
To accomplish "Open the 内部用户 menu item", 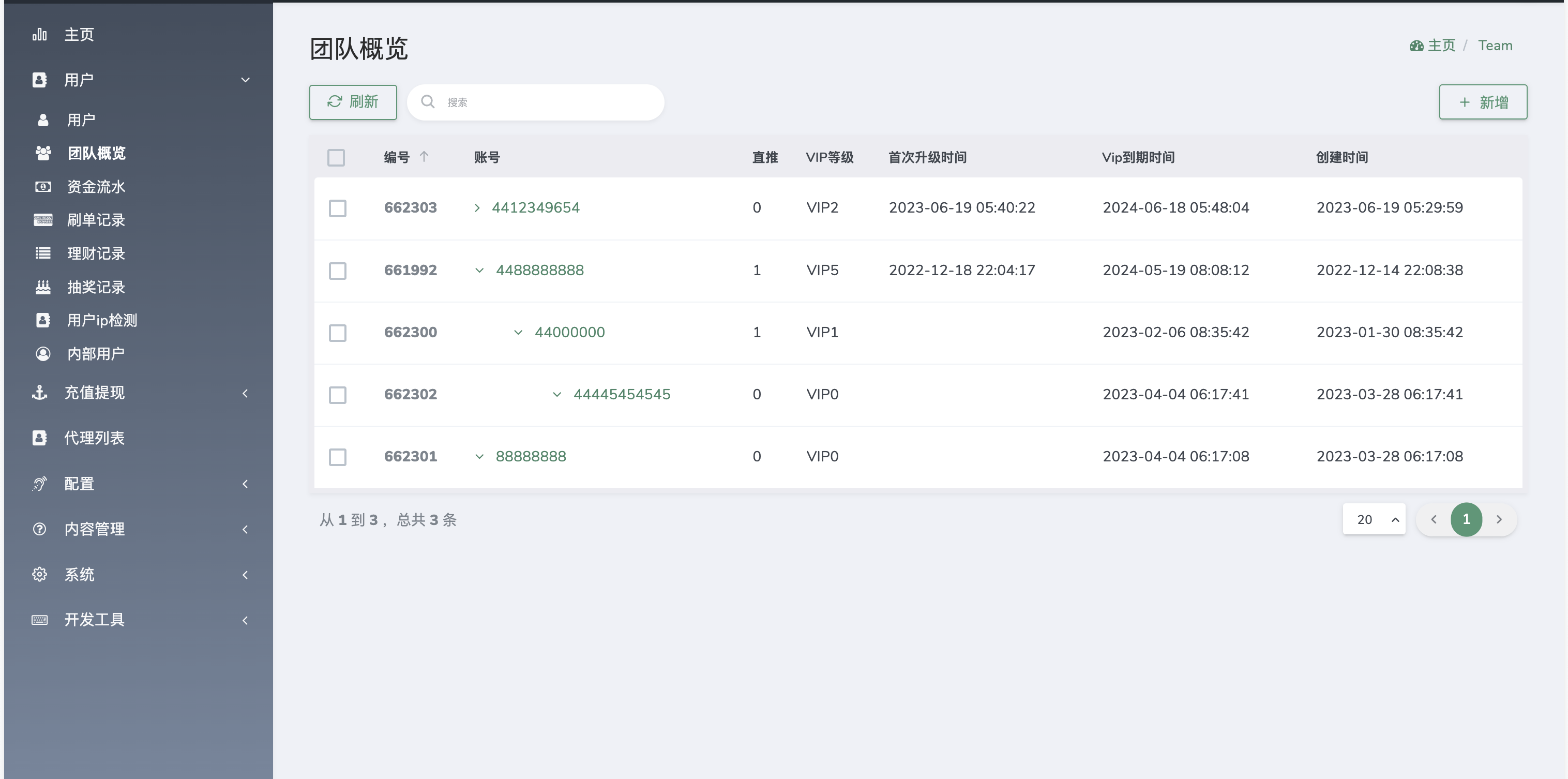I will 96,354.
